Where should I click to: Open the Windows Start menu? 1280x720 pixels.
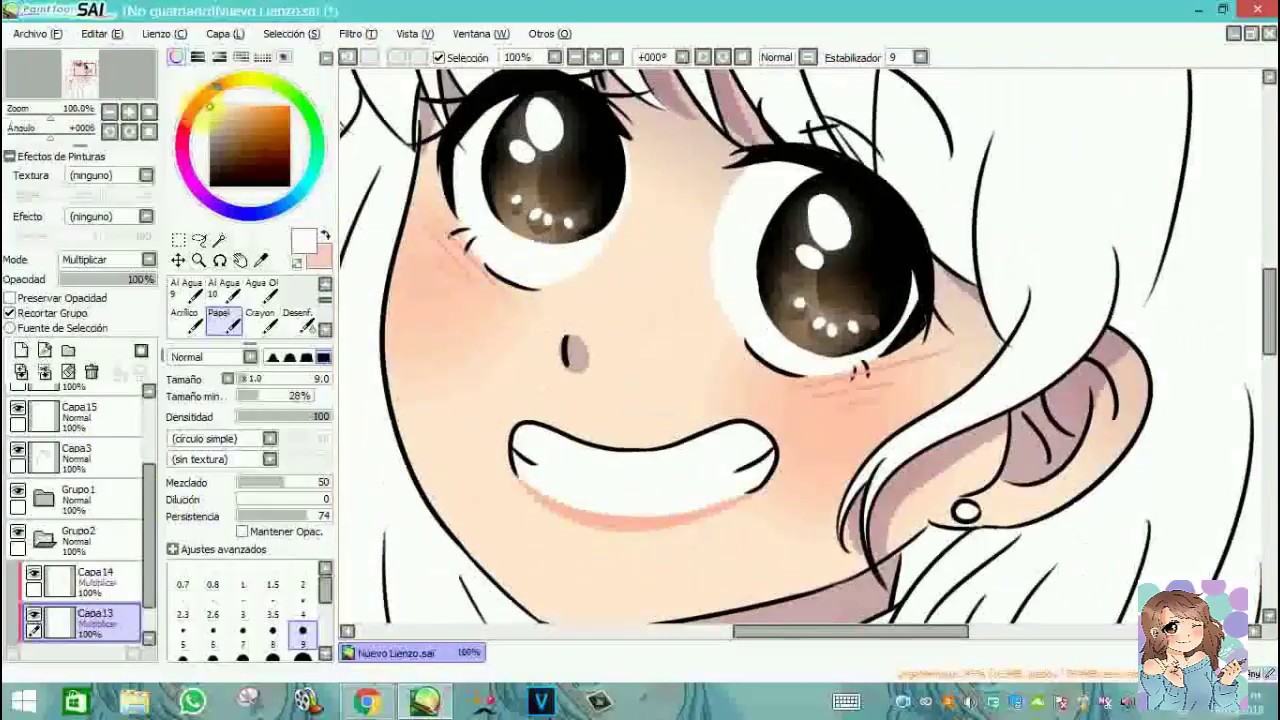point(22,701)
